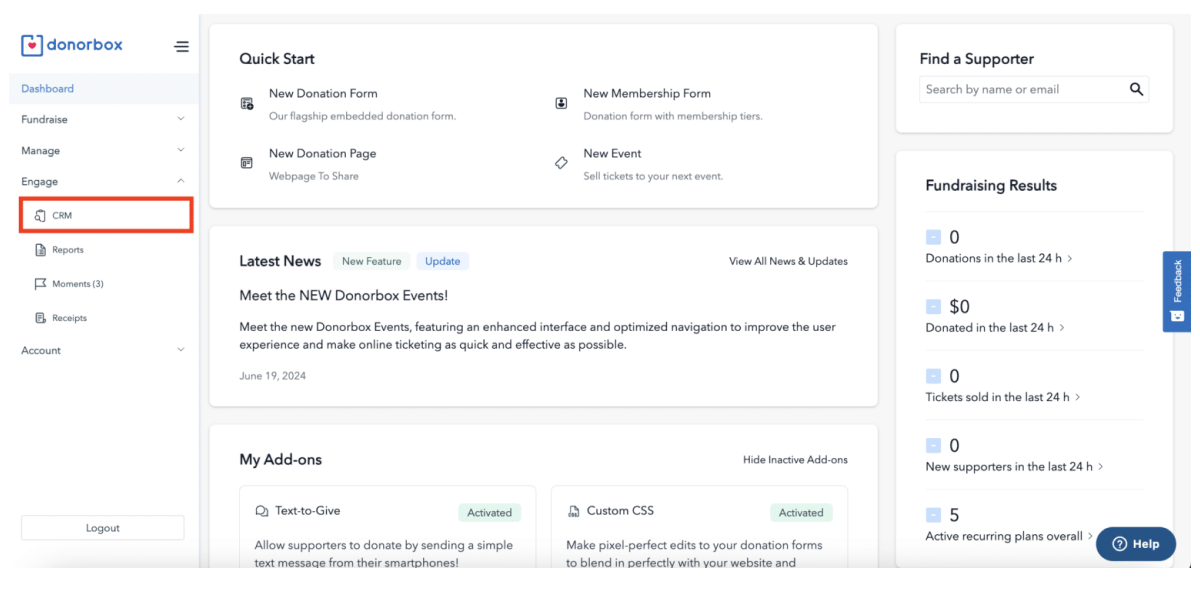Click the New Donation Page icon
Viewport: 1200px width, 594px height.
[247, 163]
